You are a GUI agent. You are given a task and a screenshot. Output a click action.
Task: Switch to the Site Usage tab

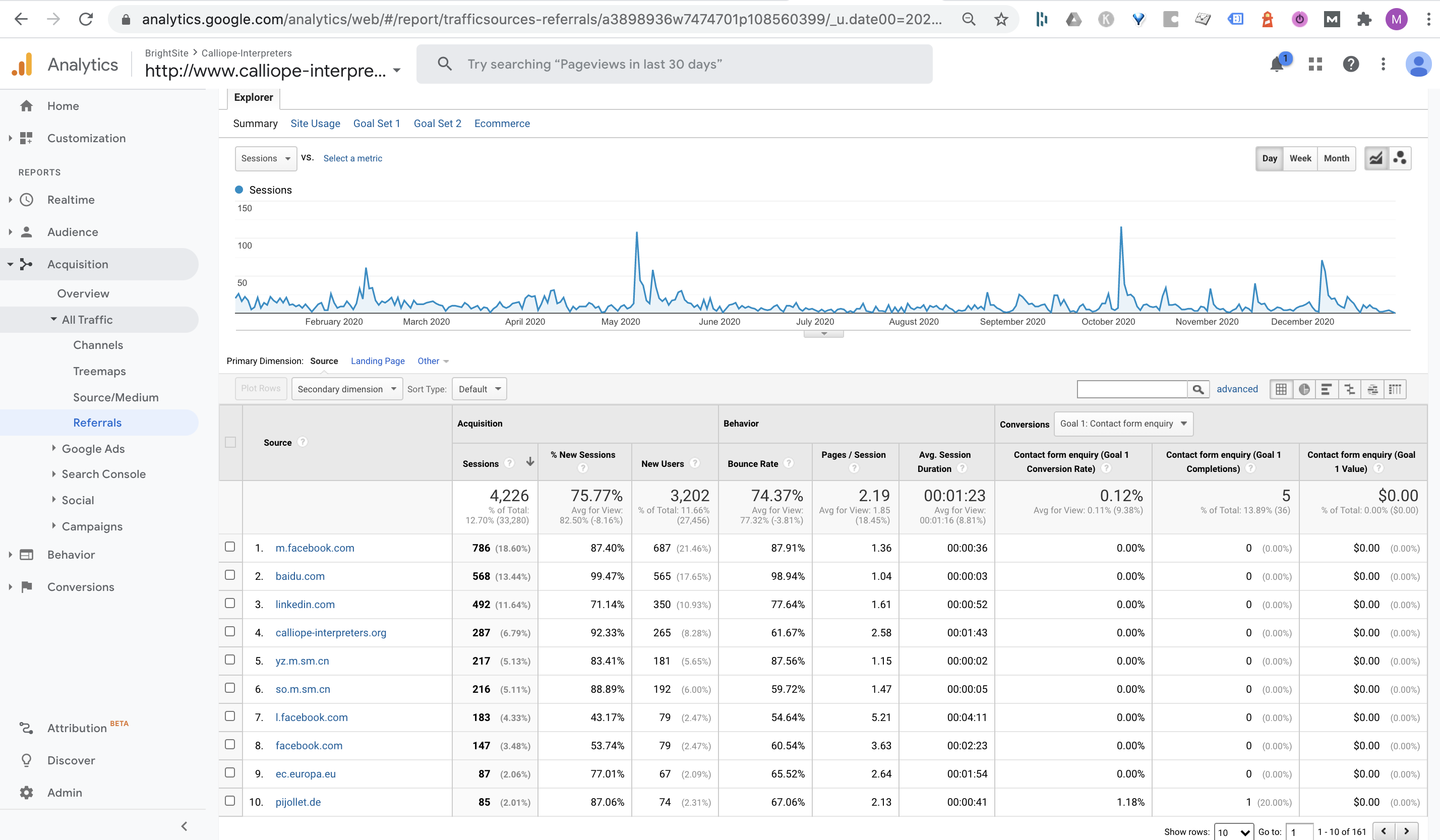tap(315, 124)
